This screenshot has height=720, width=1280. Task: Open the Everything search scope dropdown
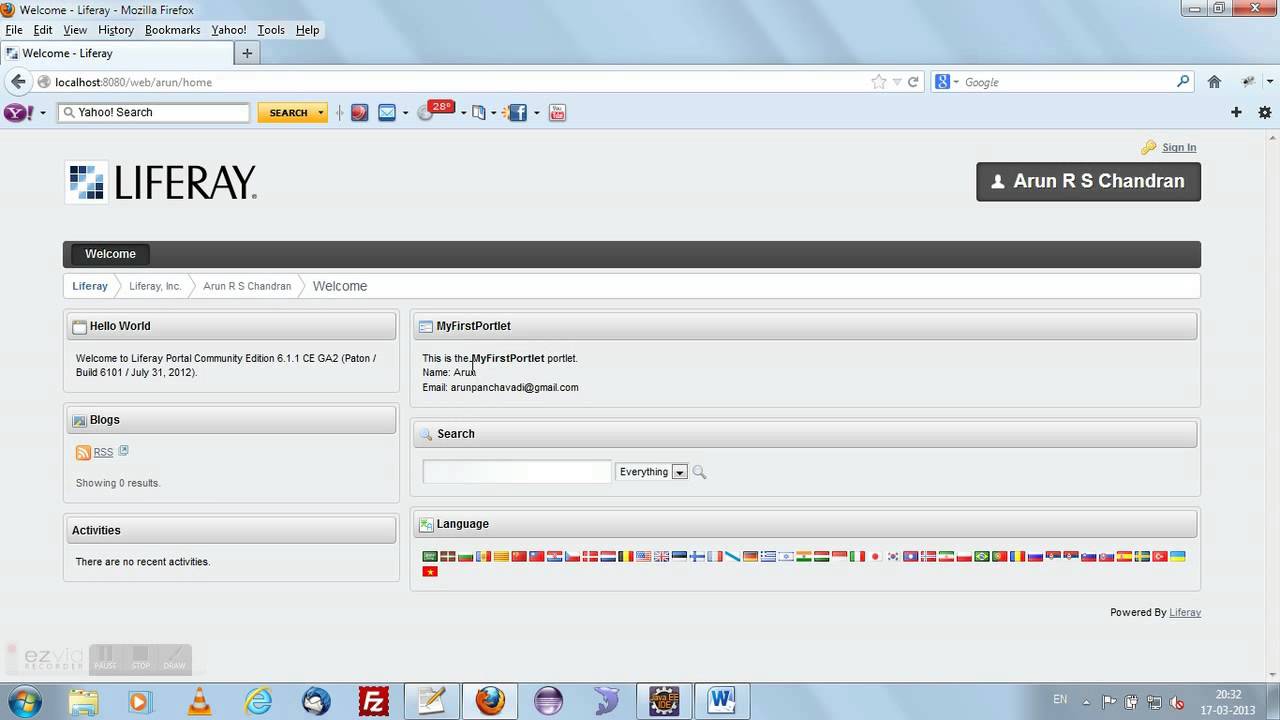pos(679,472)
